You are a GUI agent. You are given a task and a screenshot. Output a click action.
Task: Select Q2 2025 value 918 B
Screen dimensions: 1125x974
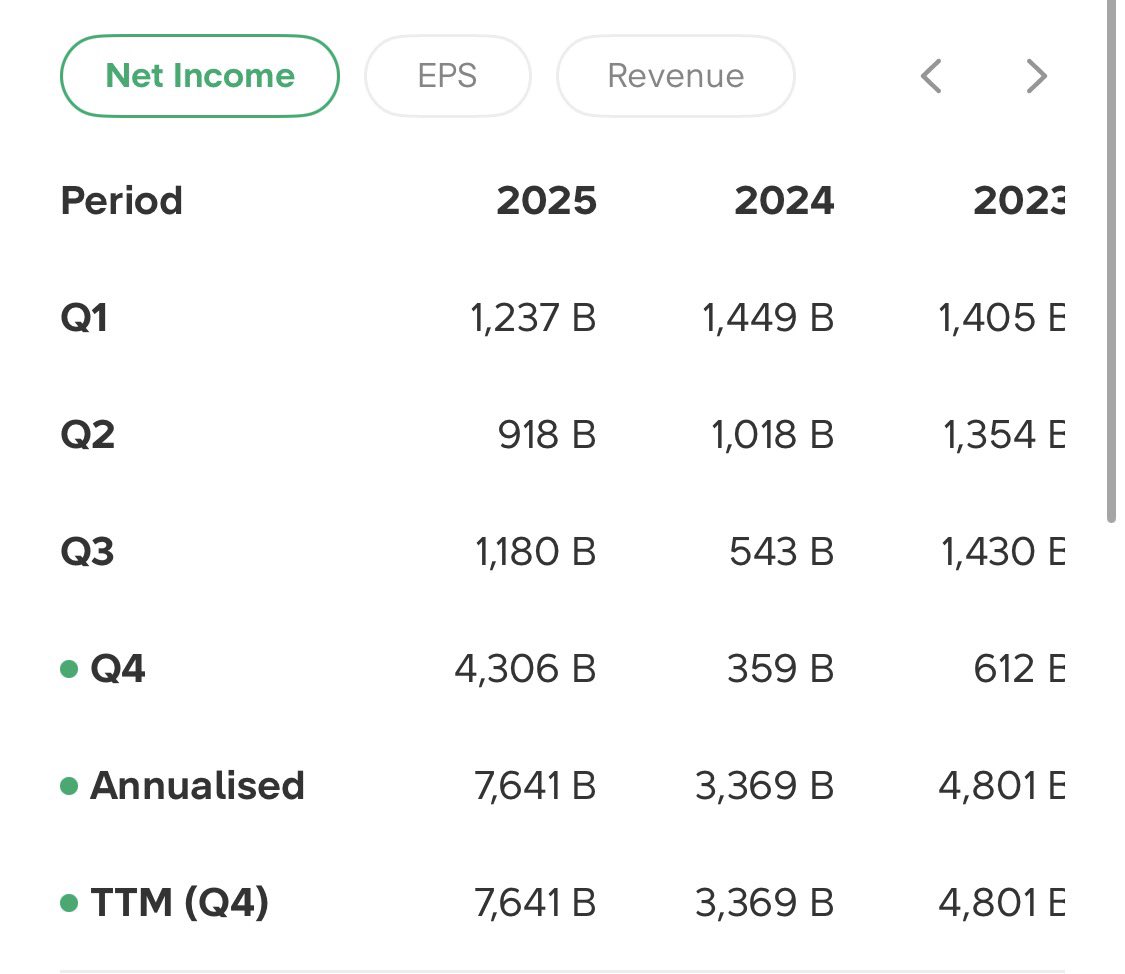coord(547,435)
